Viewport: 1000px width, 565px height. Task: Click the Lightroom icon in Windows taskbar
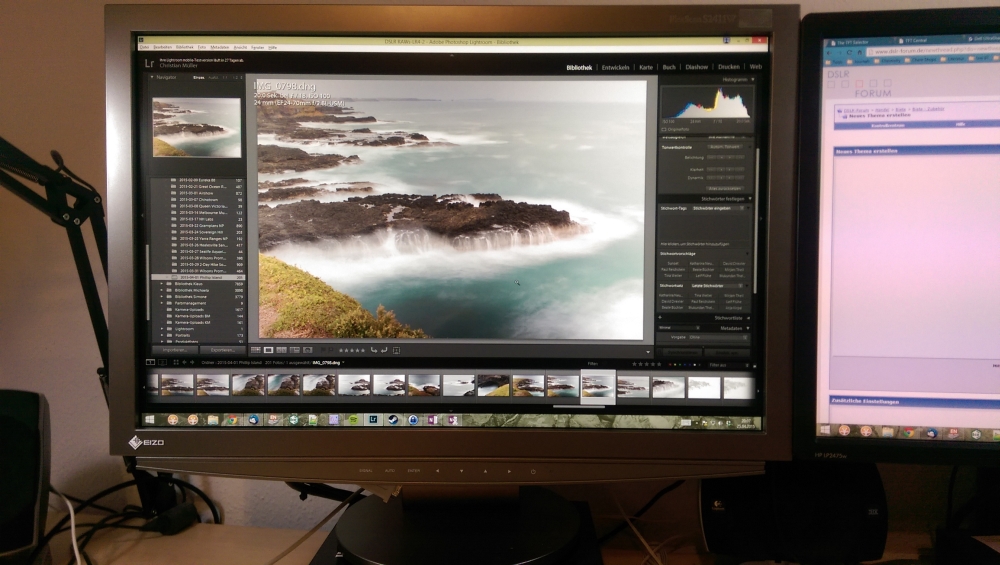coord(373,419)
